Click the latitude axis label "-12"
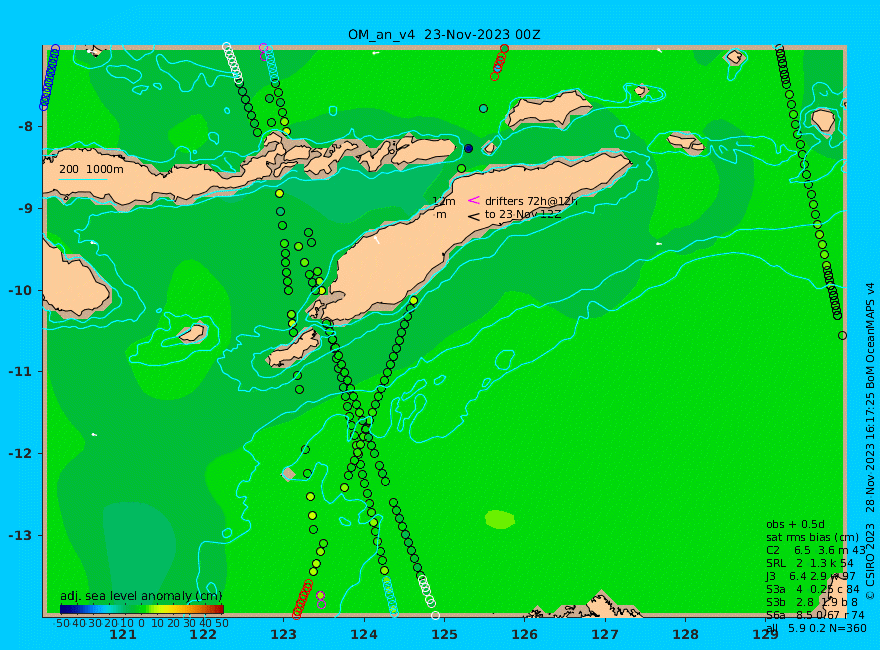 pyautogui.click(x=21, y=454)
